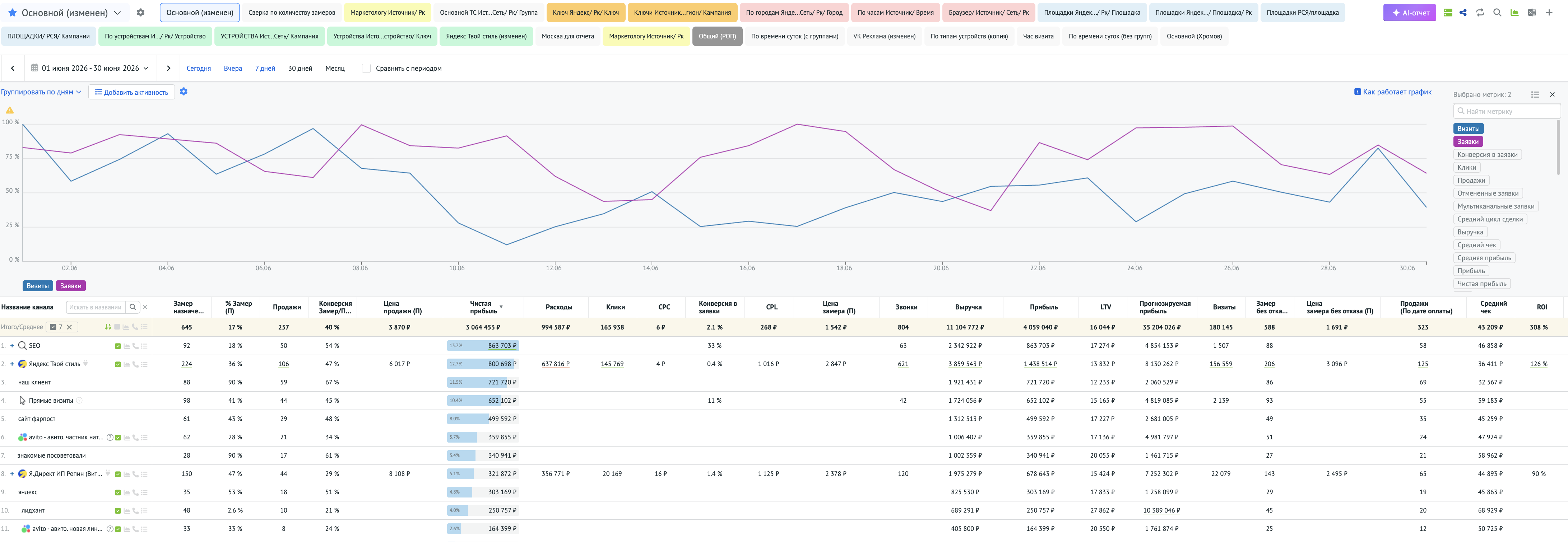Click the chart icon in the яндекс row
The height and width of the screenshot is (542, 1568).
(x=127, y=492)
